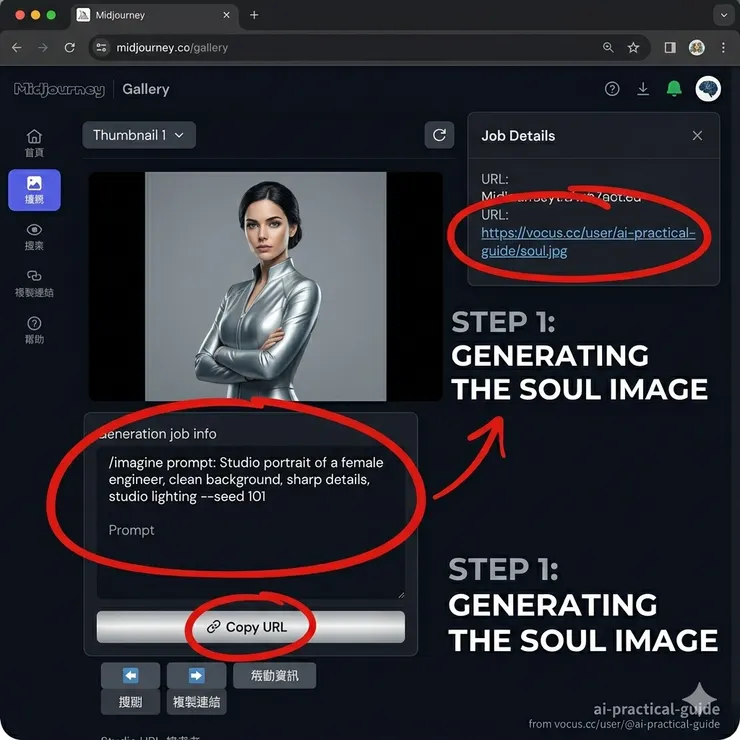This screenshot has width=740, height=740.
Task: Open the browser side panel icon
Action: tap(670, 47)
